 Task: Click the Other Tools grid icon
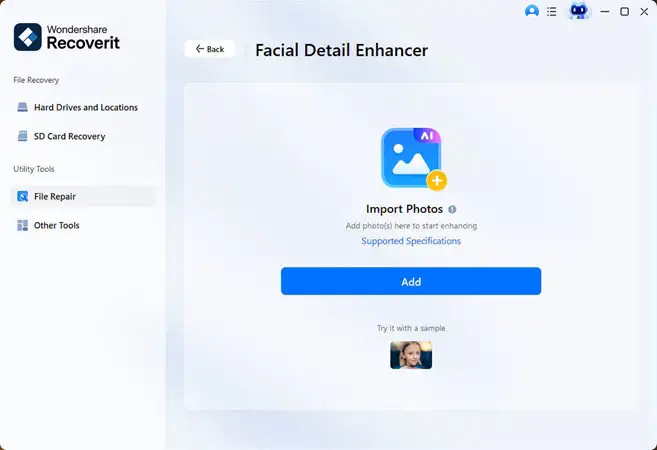point(23,225)
